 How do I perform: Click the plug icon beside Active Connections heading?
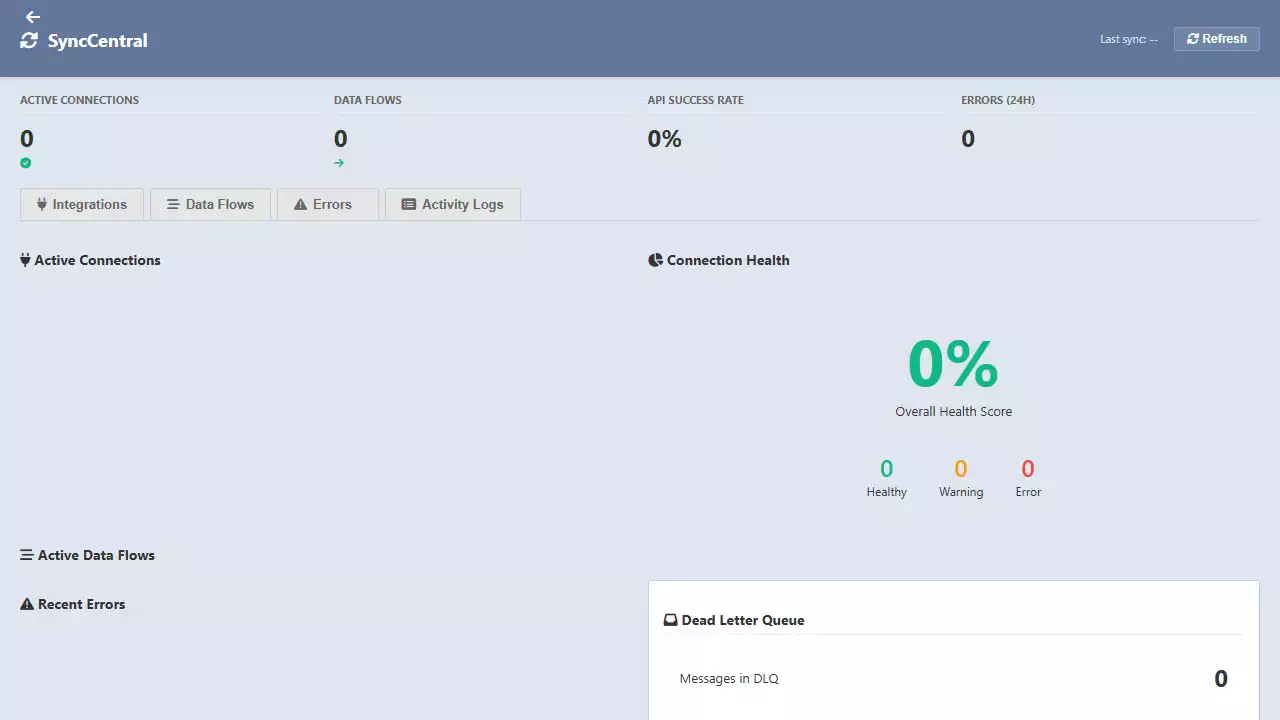[24, 260]
